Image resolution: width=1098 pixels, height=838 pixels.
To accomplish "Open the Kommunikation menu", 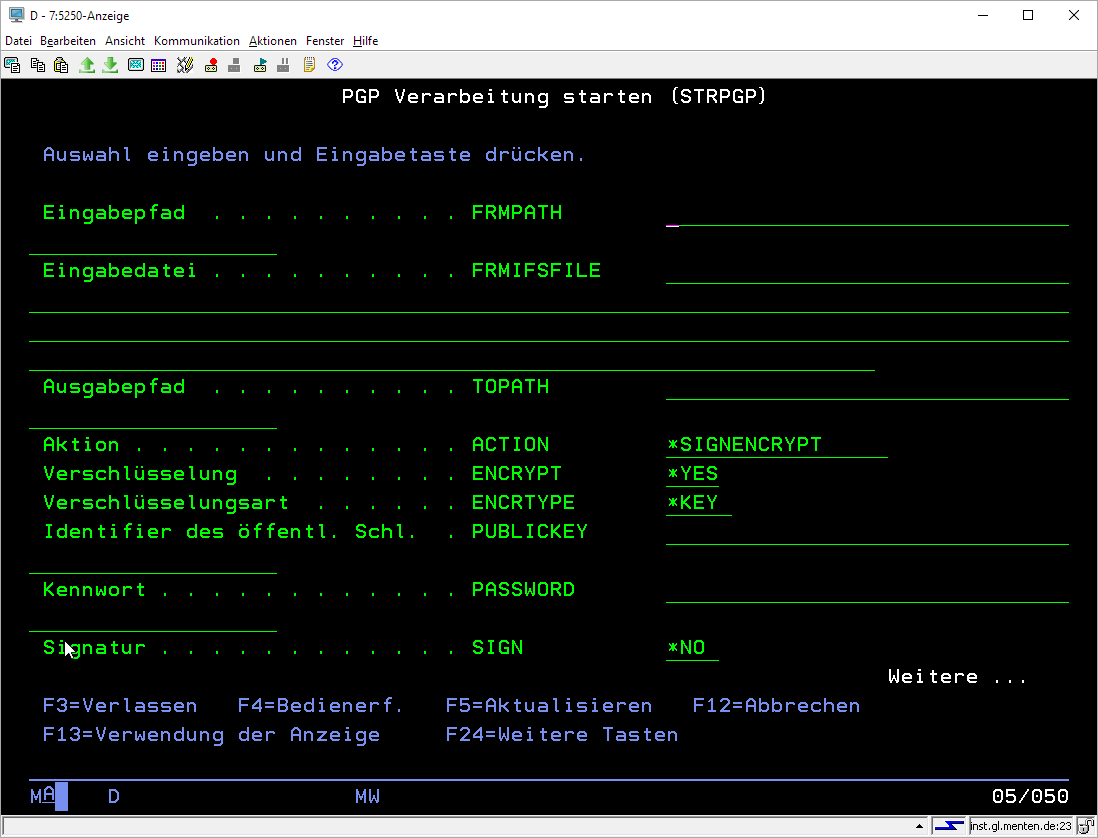I will click(x=196, y=41).
